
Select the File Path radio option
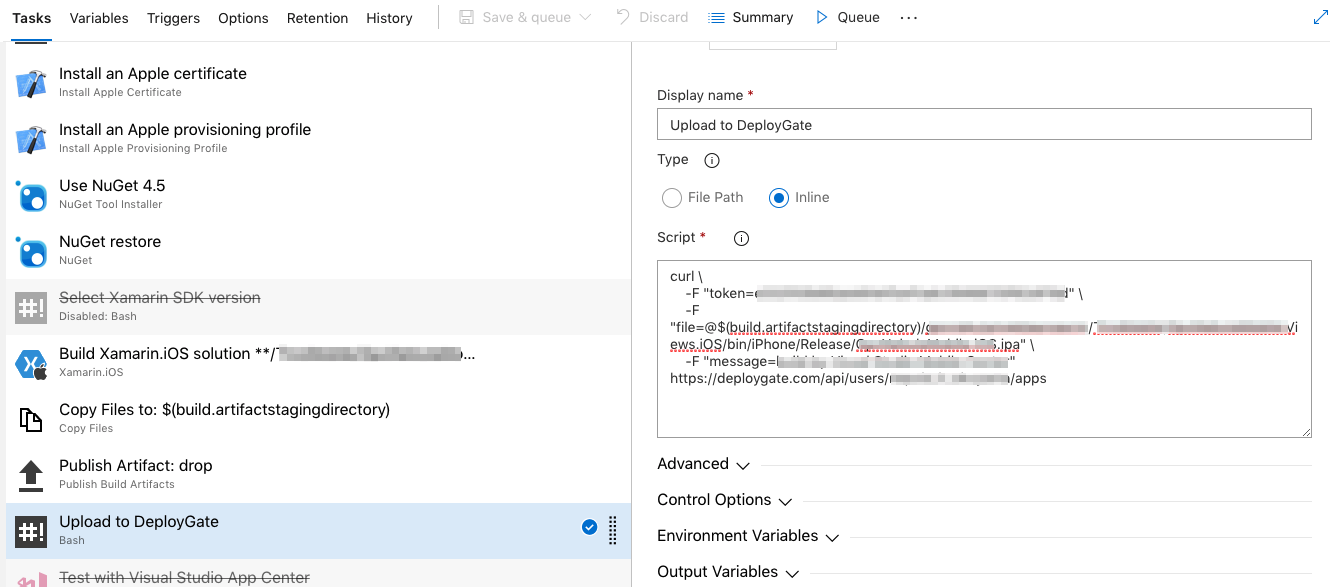pyautogui.click(x=672, y=198)
